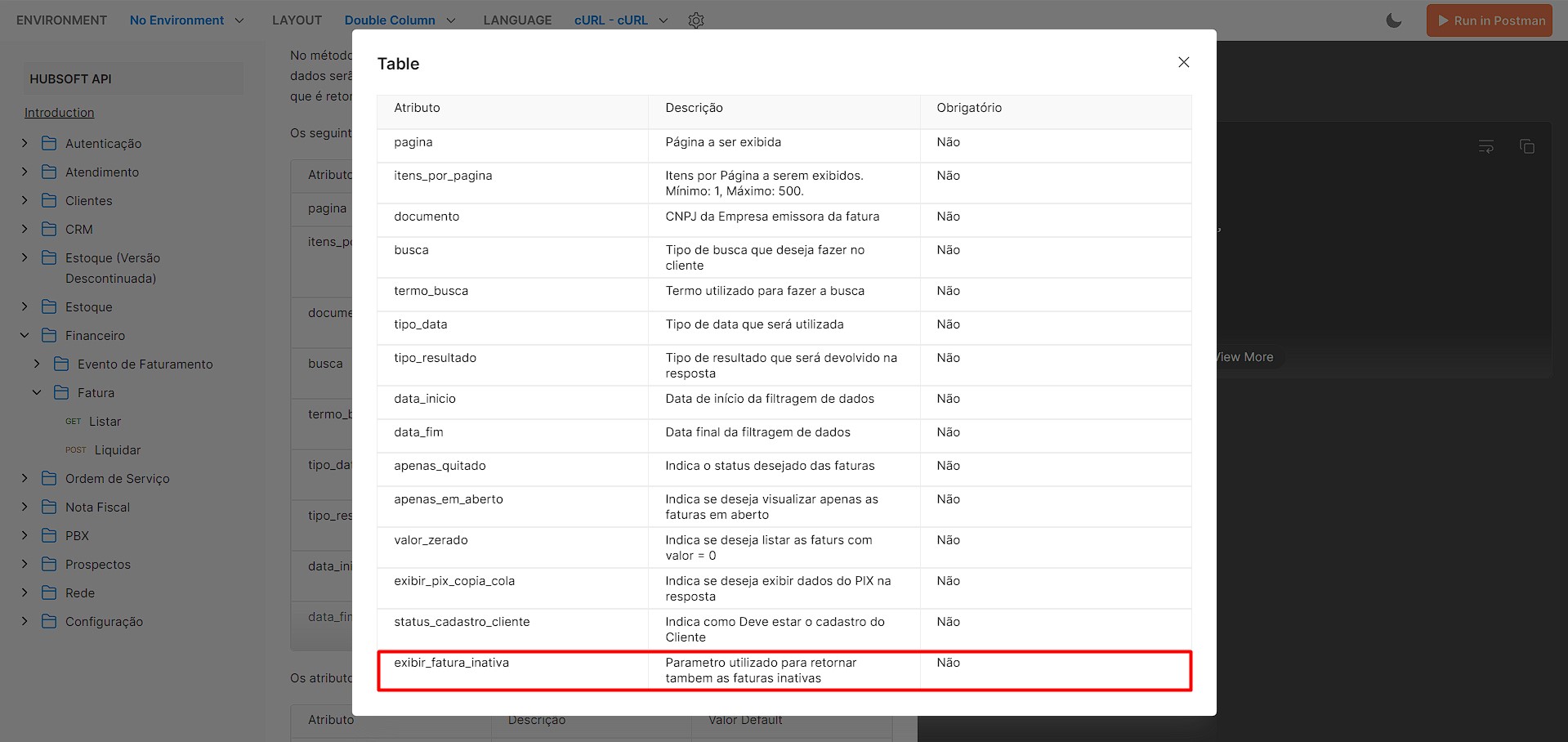The image size is (1568, 742).
Task: Expand the Autenticação folder chevron
Action: (x=25, y=143)
